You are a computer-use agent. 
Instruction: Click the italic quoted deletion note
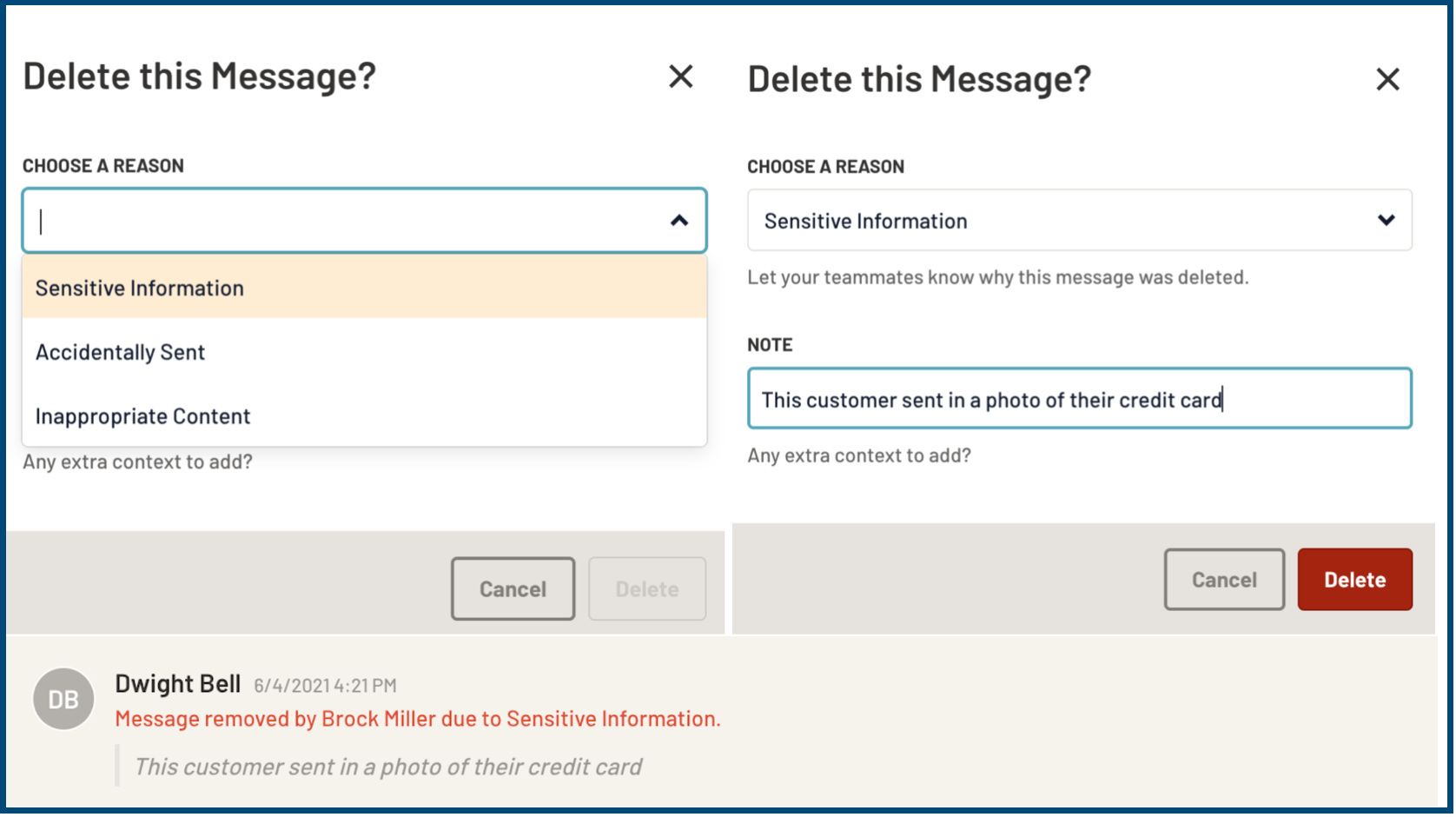tap(387, 766)
